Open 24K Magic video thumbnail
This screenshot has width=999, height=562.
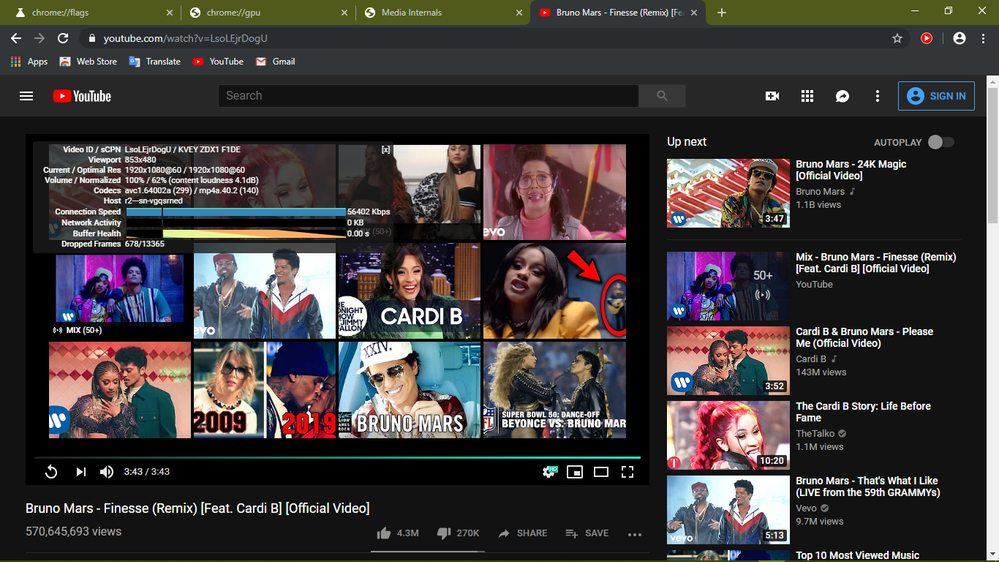pos(728,193)
